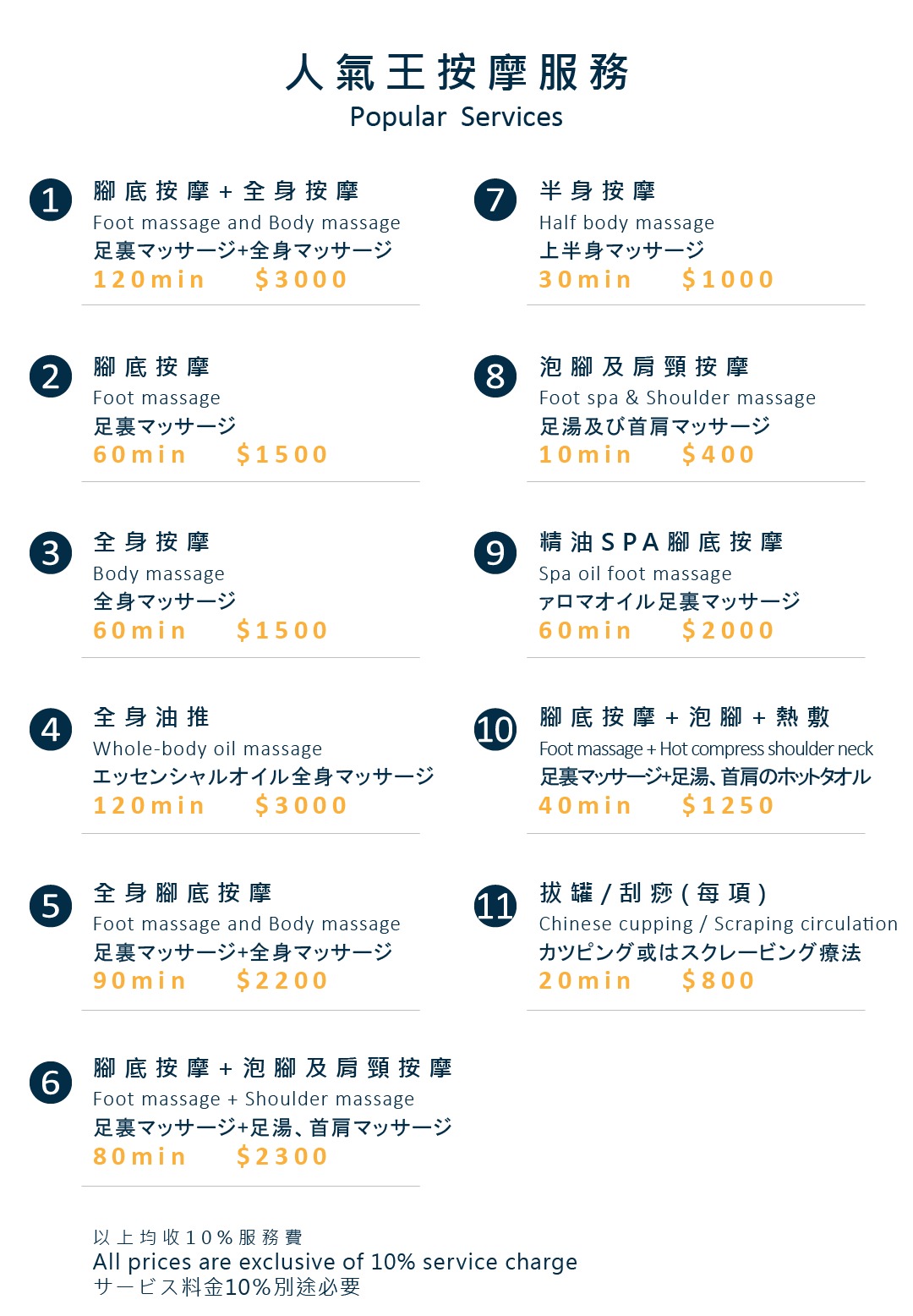This screenshot has height=1316, width=913.
Task: Click the number 1 circle badge
Action: click(x=51, y=200)
